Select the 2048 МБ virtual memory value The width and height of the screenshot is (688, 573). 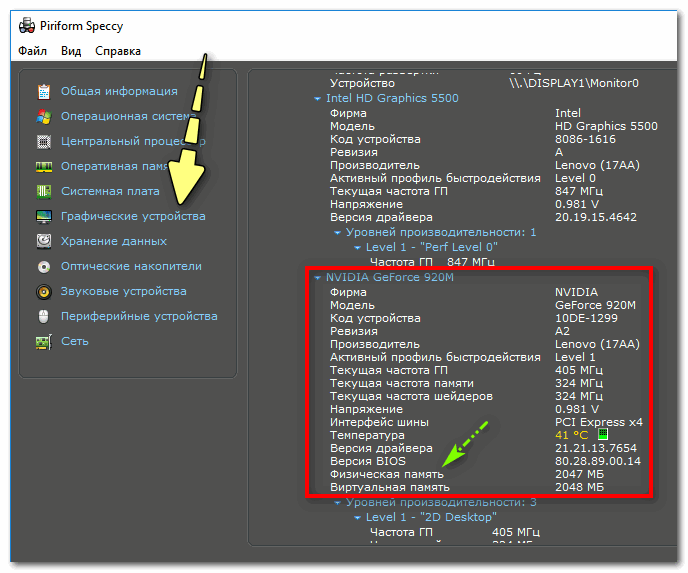pos(580,487)
